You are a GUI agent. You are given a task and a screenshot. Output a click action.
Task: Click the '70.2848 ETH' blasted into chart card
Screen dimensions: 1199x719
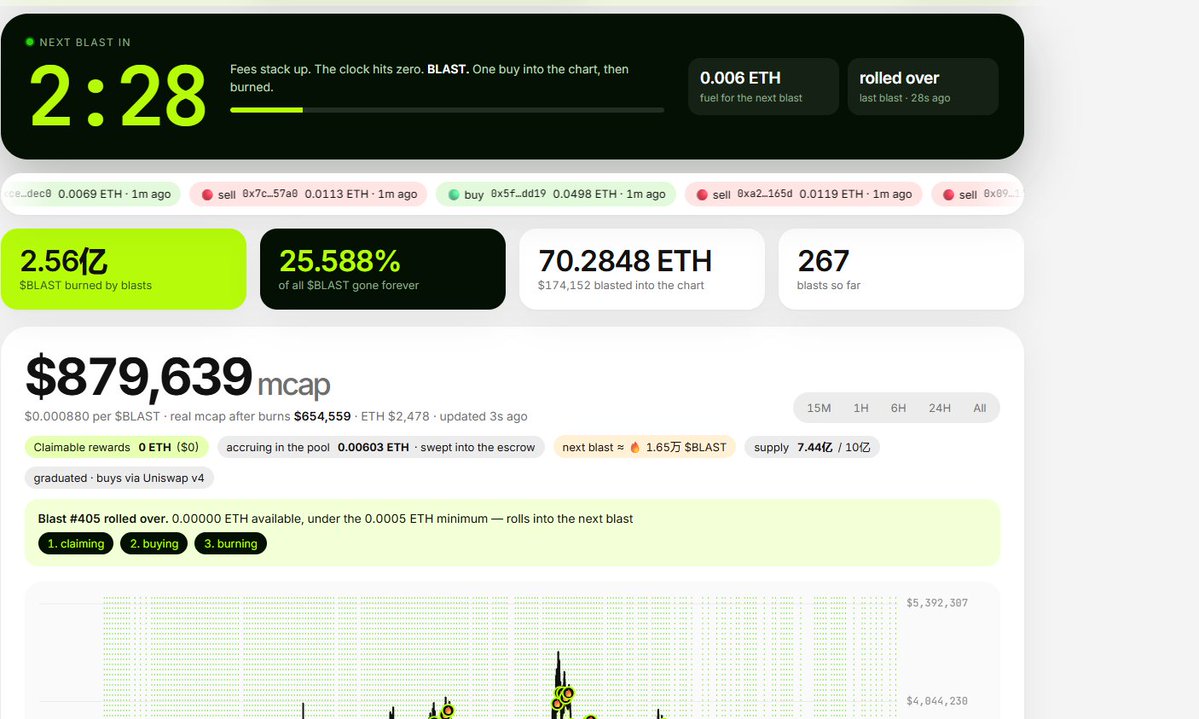[642, 269]
